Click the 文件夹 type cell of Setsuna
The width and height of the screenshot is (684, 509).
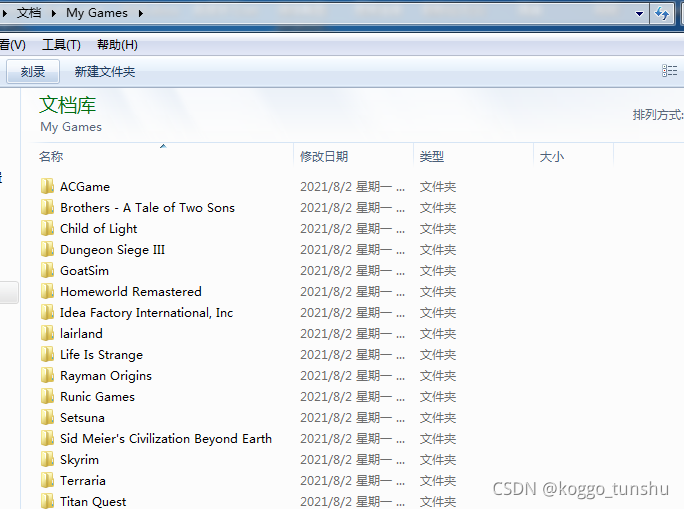click(x=438, y=418)
